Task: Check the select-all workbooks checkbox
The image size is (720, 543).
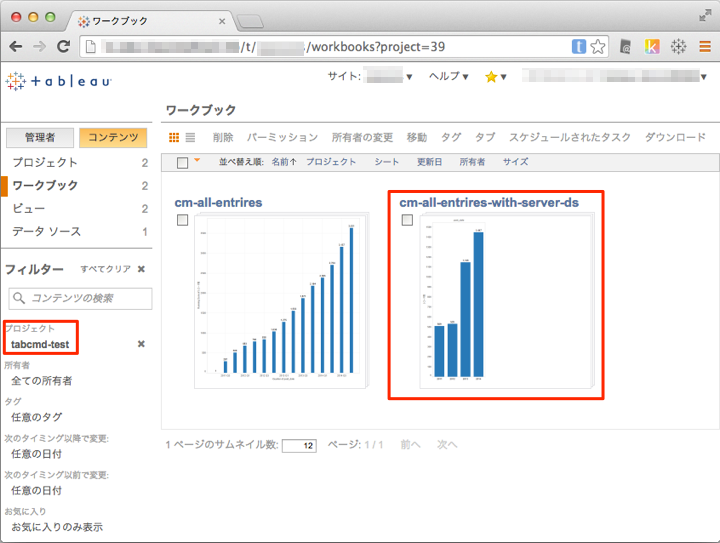Action: [182, 162]
